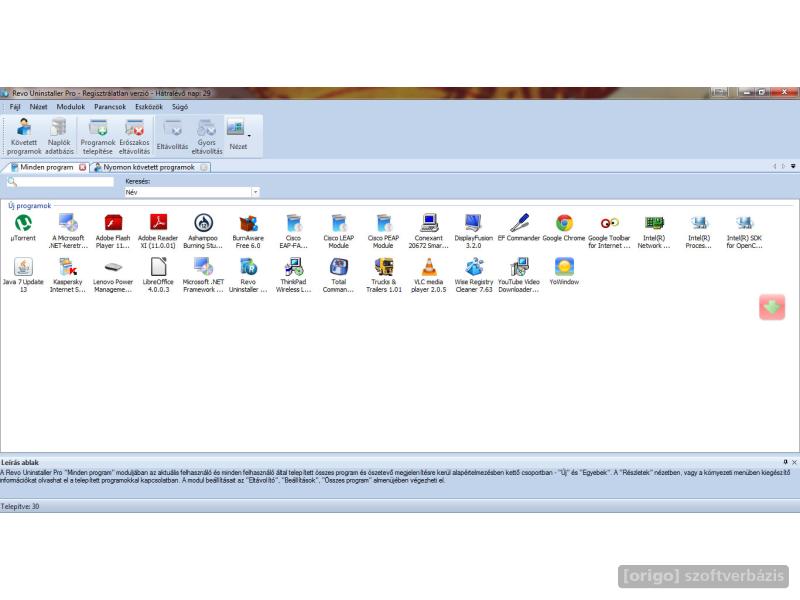Click the tab scroll left arrow

(x=774, y=166)
